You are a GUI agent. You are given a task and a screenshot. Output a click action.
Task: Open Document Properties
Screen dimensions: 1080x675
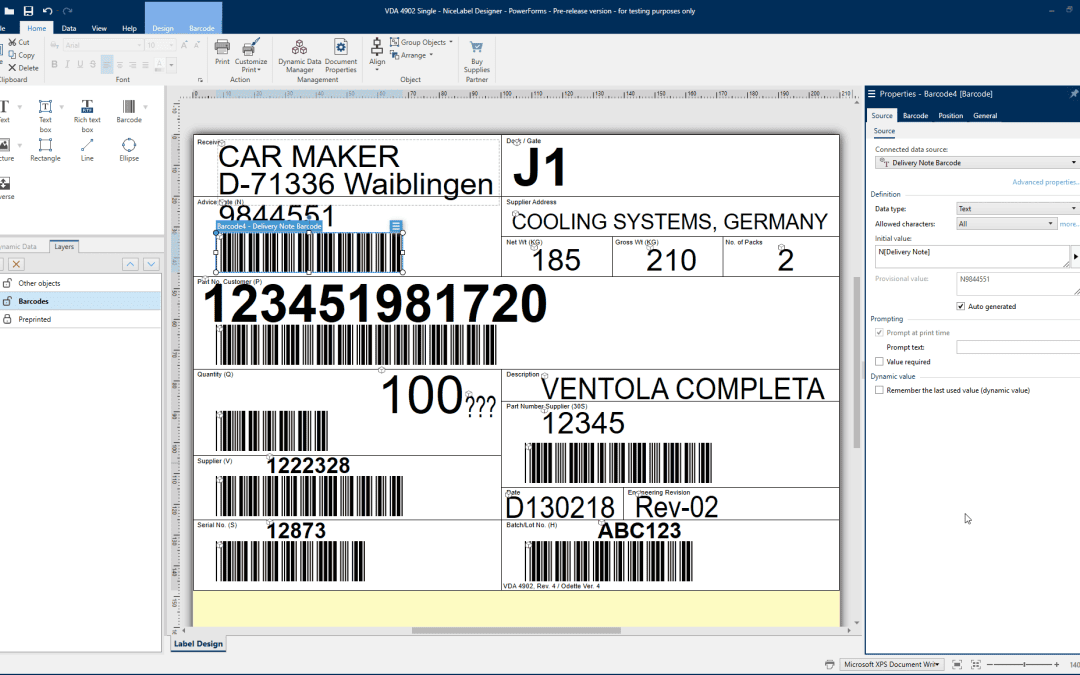click(341, 56)
